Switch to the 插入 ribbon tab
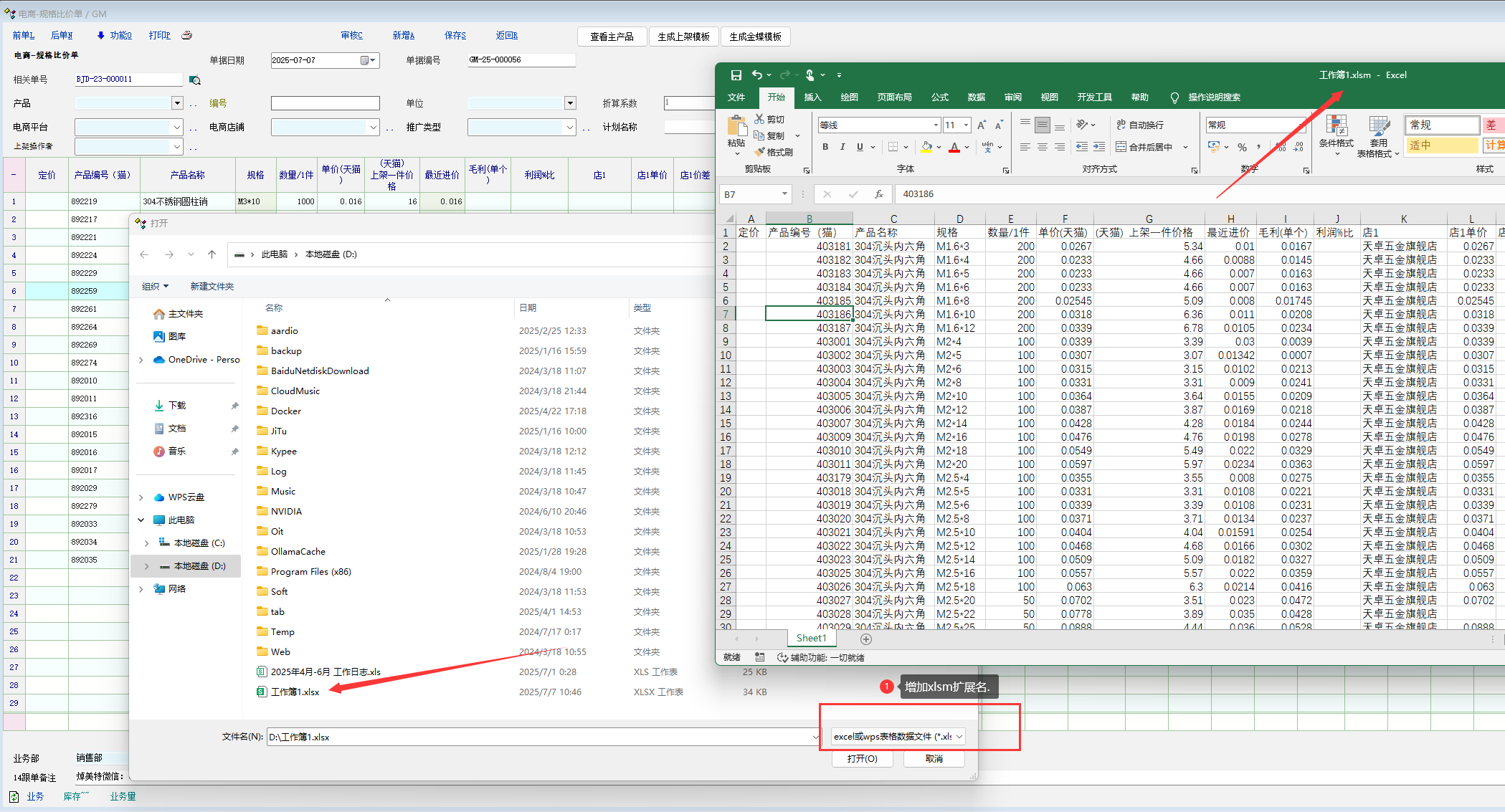This screenshot has height=812, width=1505. click(812, 97)
